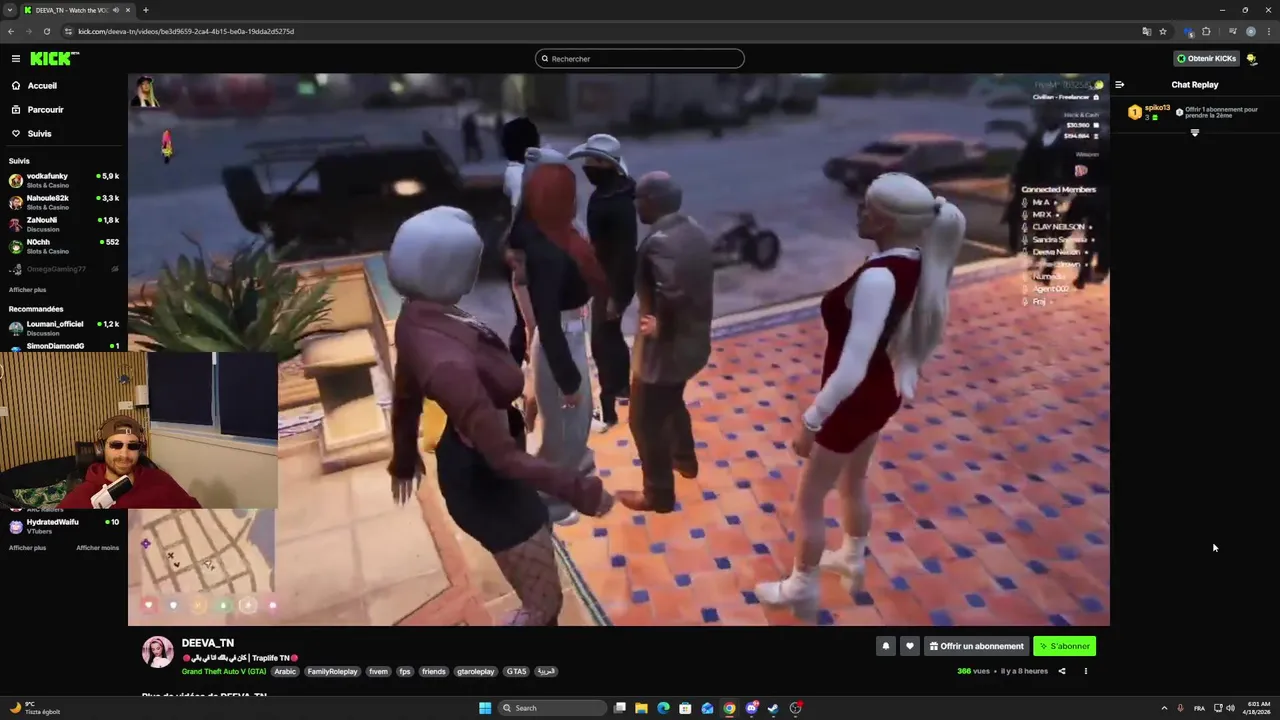This screenshot has width=1280, height=720.
Task: Click the Windows taskbar Search box
Action: (553, 708)
